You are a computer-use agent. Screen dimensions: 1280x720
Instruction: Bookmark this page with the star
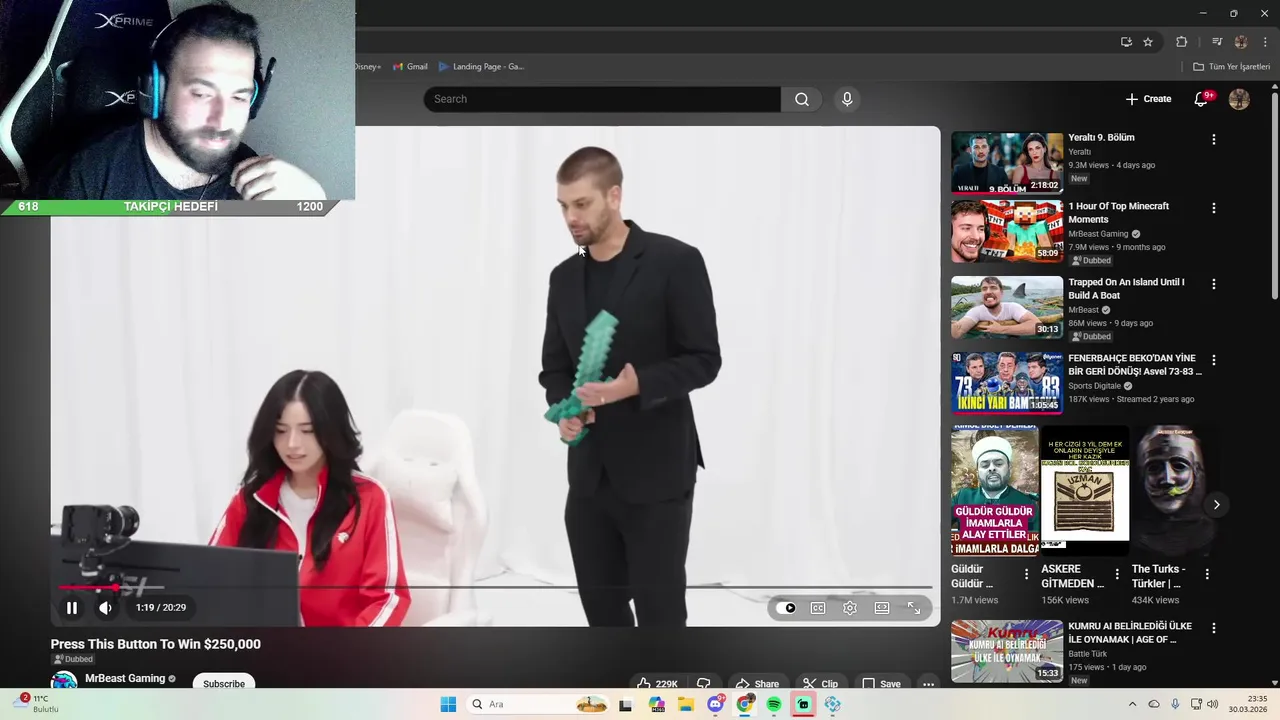1148,42
